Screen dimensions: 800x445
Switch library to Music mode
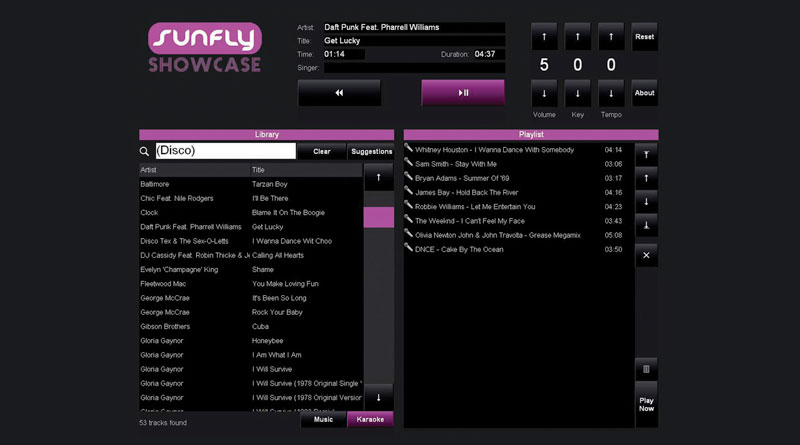323,419
